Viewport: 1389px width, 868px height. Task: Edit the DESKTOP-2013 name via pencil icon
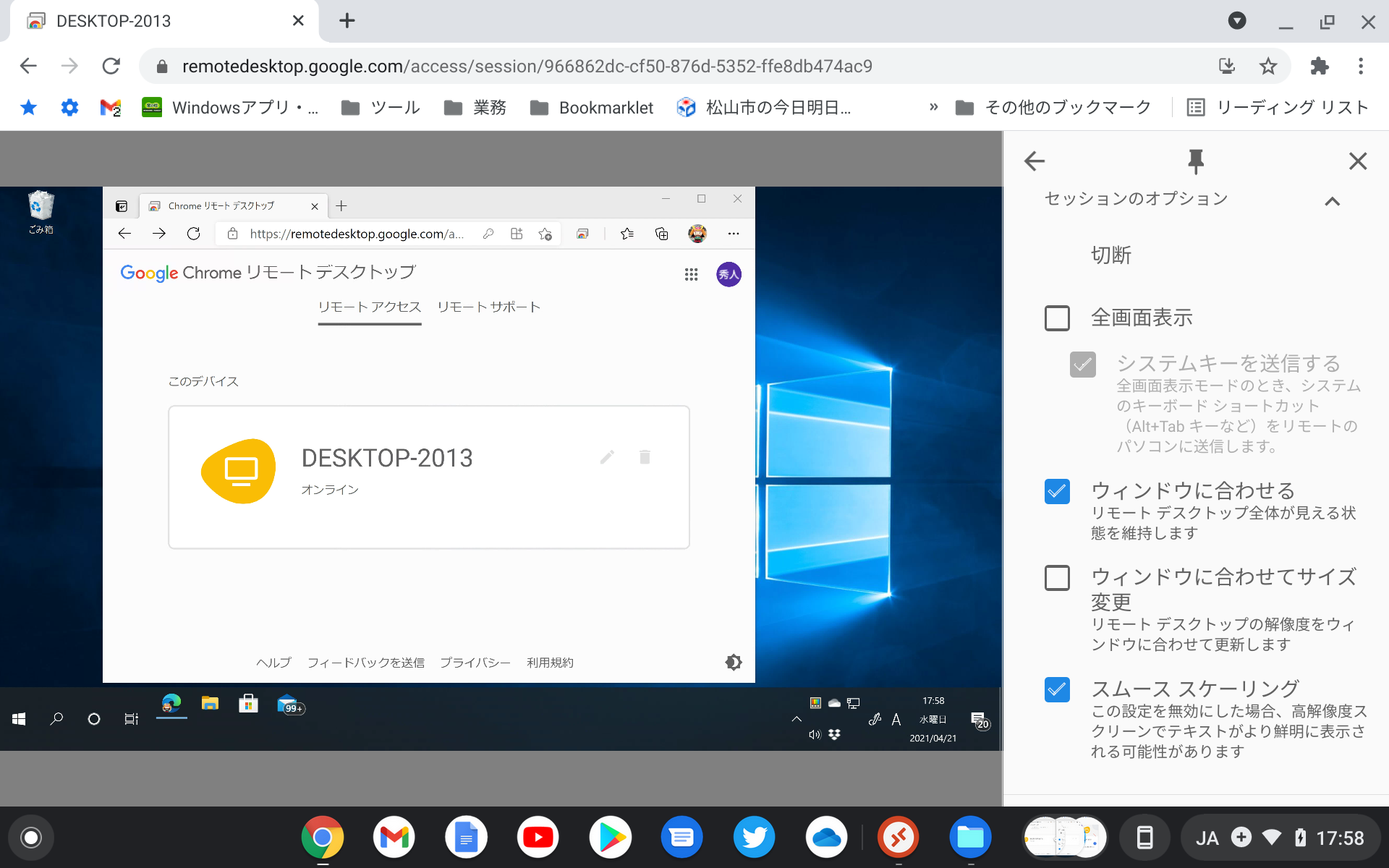pos(608,457)
